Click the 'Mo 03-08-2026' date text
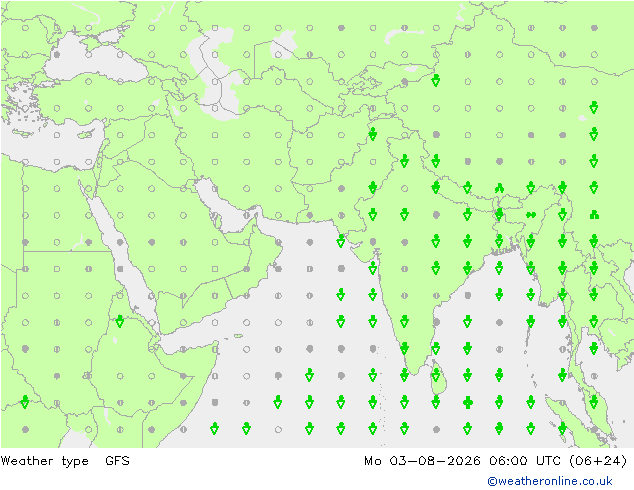The height and width of the screenshot is (490, 634). tap(422, 461)
